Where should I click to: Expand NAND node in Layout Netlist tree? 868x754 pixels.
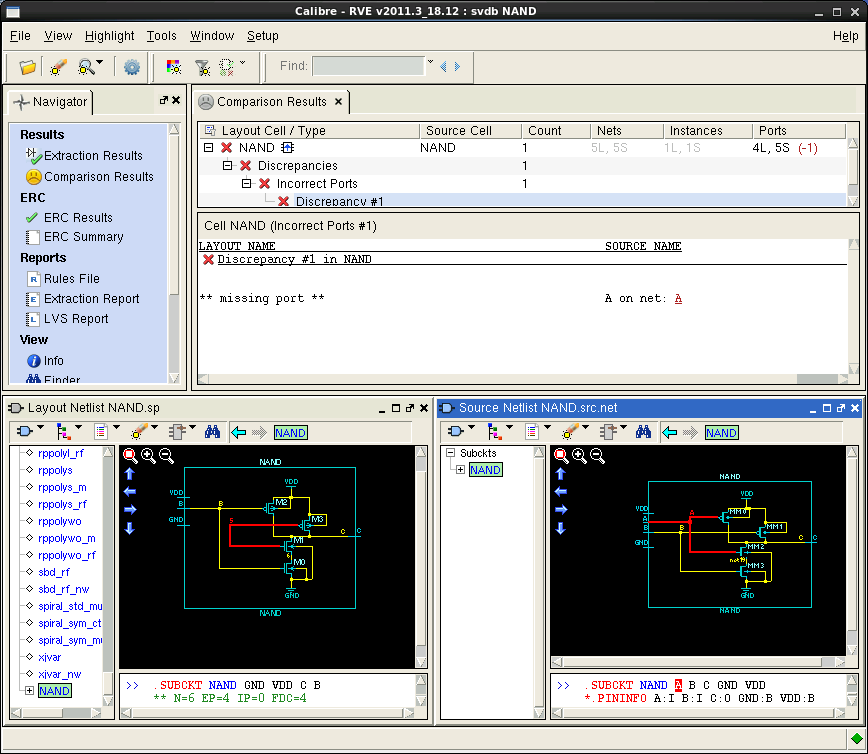29,690
